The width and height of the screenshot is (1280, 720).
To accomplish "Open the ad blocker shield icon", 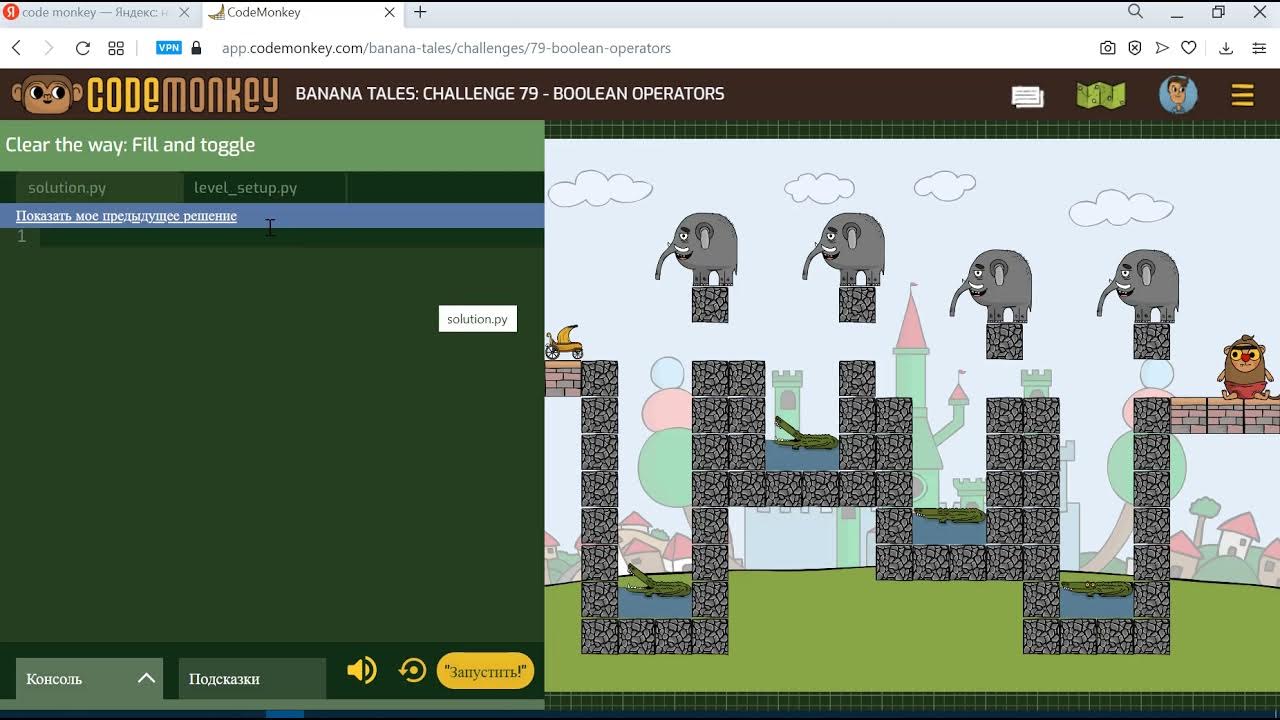I will pos(1135,48).
